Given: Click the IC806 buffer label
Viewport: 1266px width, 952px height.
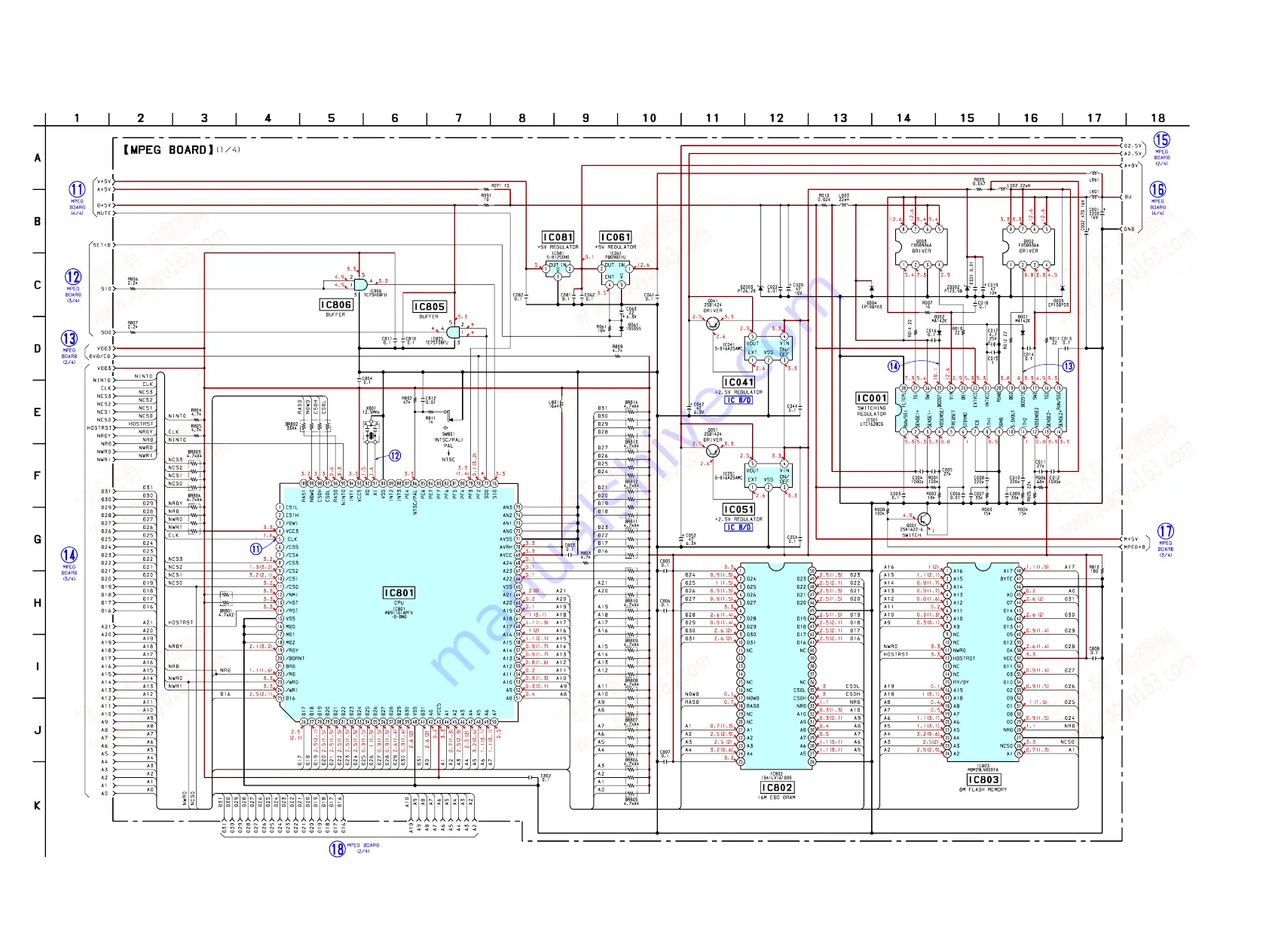Looking at the screenshot, I should [336, 305].
